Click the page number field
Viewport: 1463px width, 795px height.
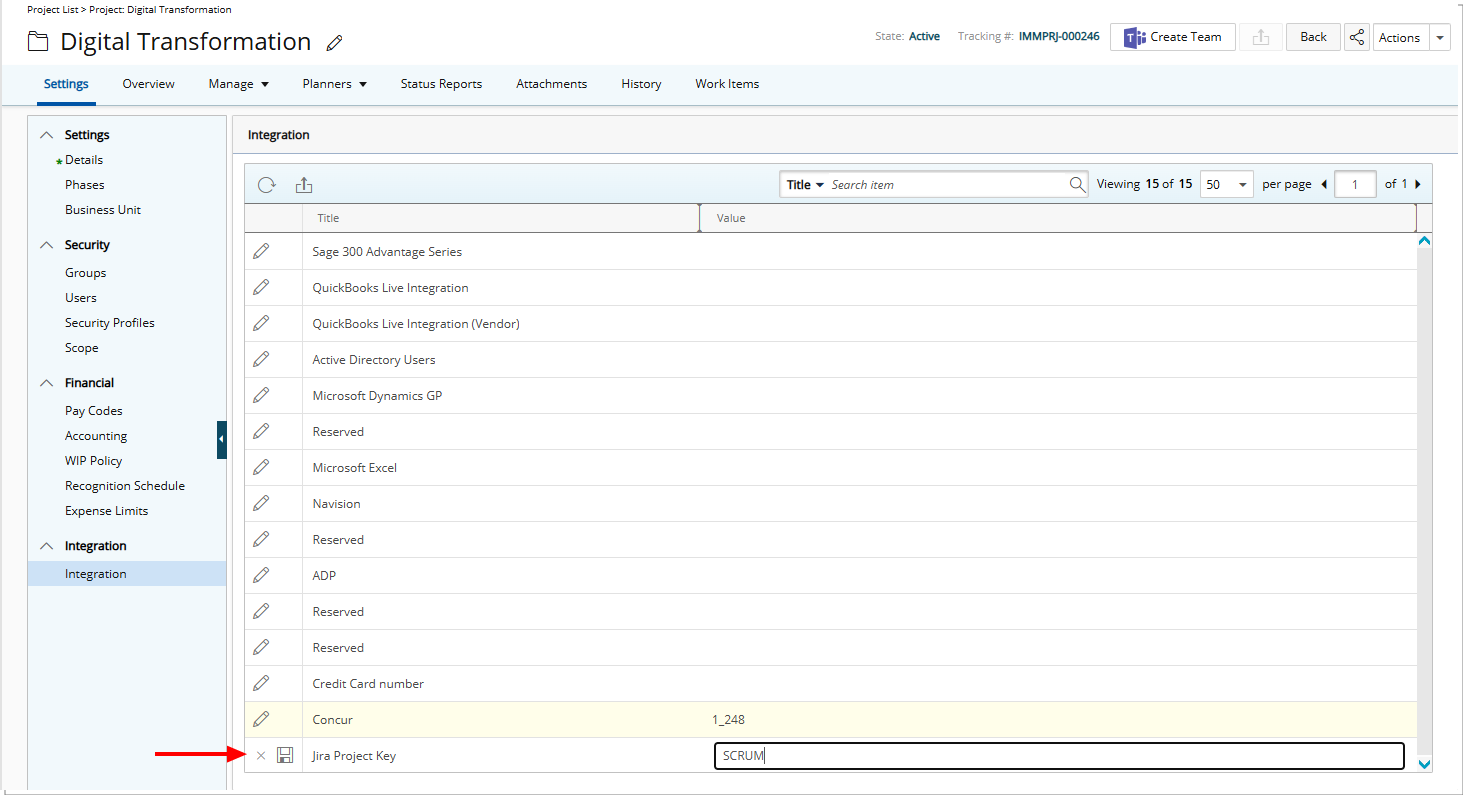coord(1355,184)
